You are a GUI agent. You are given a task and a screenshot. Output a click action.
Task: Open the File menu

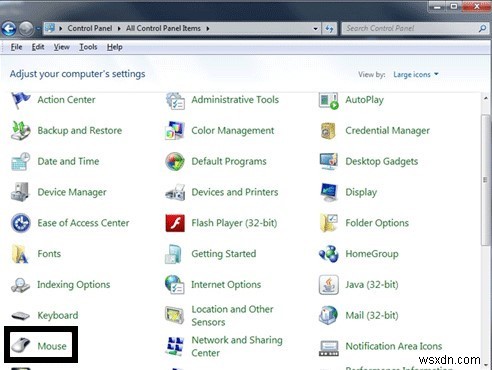click(16, 47)
